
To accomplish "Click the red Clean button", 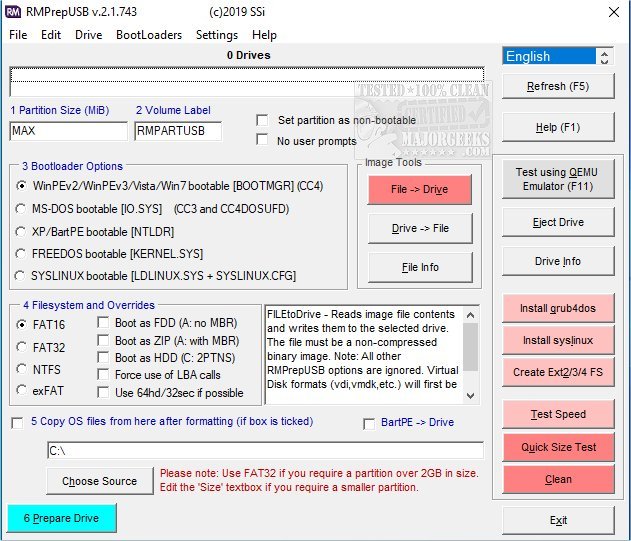I will [558, 479].
